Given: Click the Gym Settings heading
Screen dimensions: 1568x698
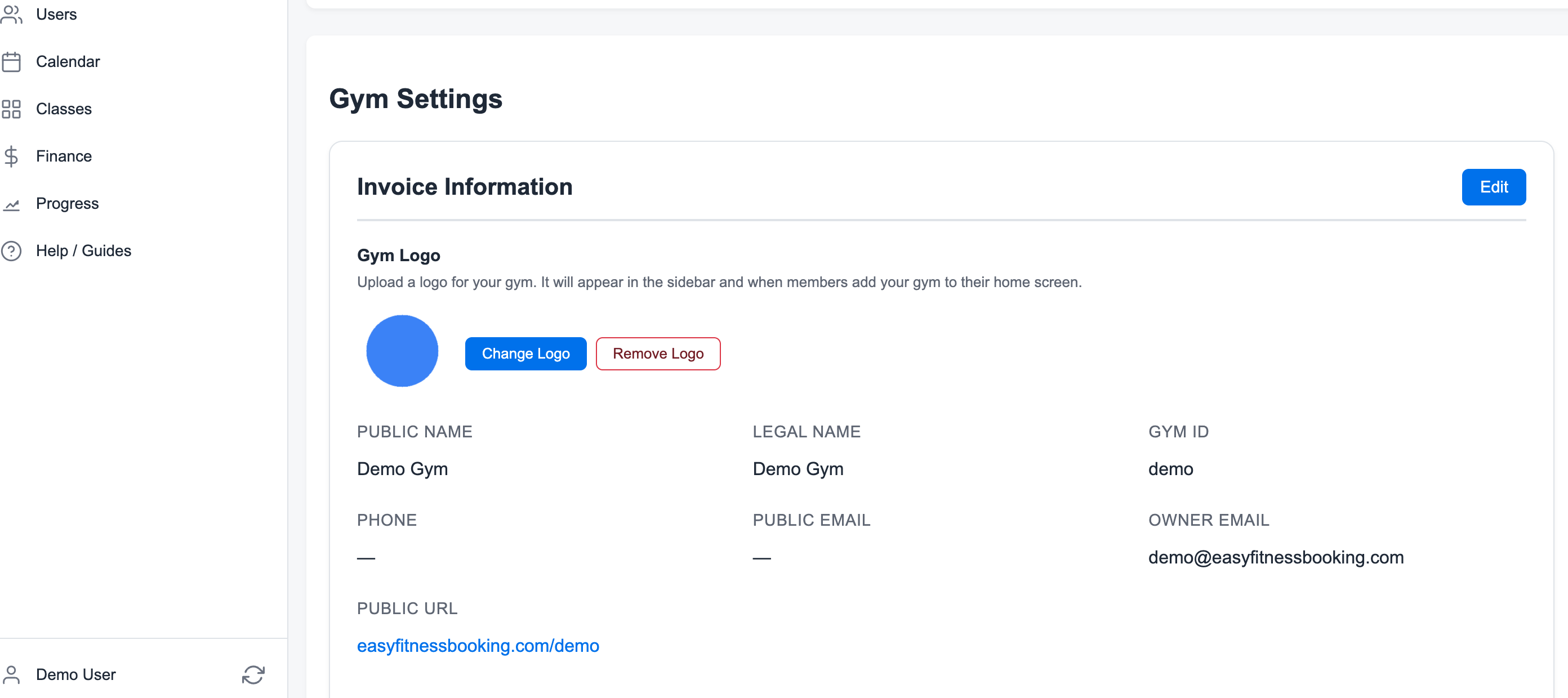Looking at the screenshot, I should coord(416,99).
